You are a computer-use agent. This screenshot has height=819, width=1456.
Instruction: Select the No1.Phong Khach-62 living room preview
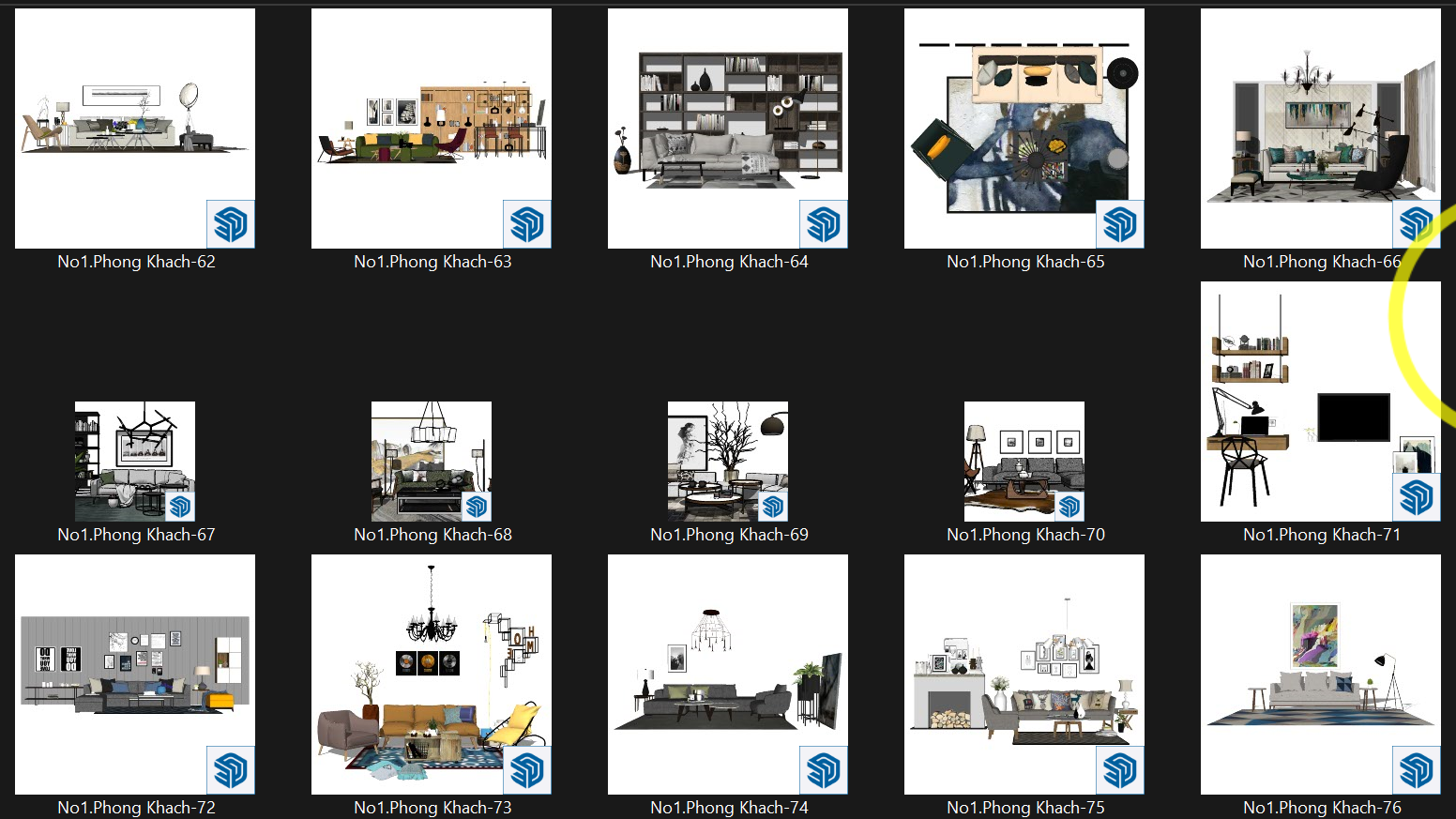pyautogui.click(x=135, y=129)
